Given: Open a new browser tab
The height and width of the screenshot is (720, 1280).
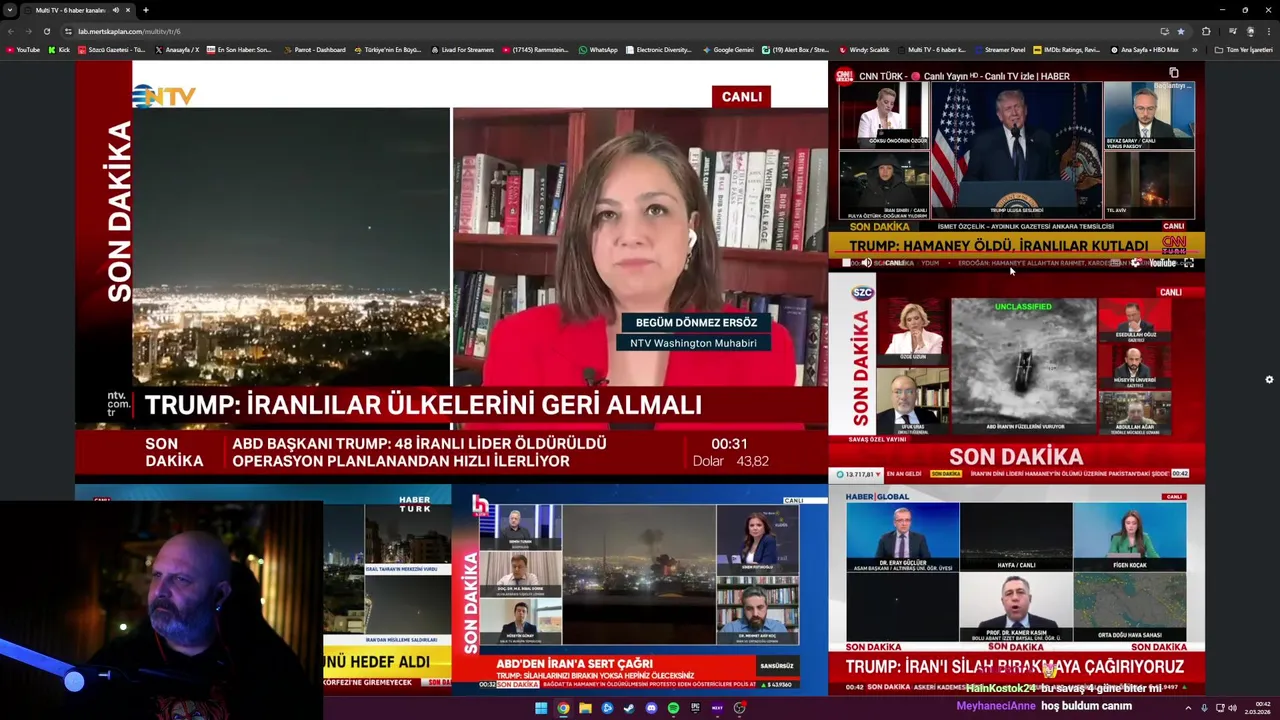Looking at the screenshot, I should tap(146, 10).
